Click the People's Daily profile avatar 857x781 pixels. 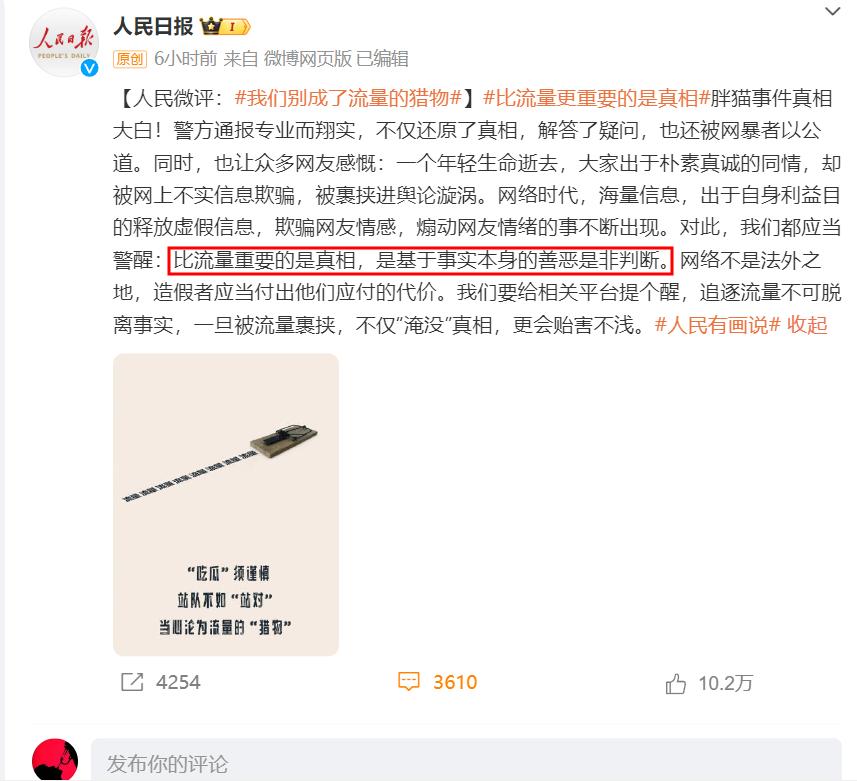pos(63,42)
